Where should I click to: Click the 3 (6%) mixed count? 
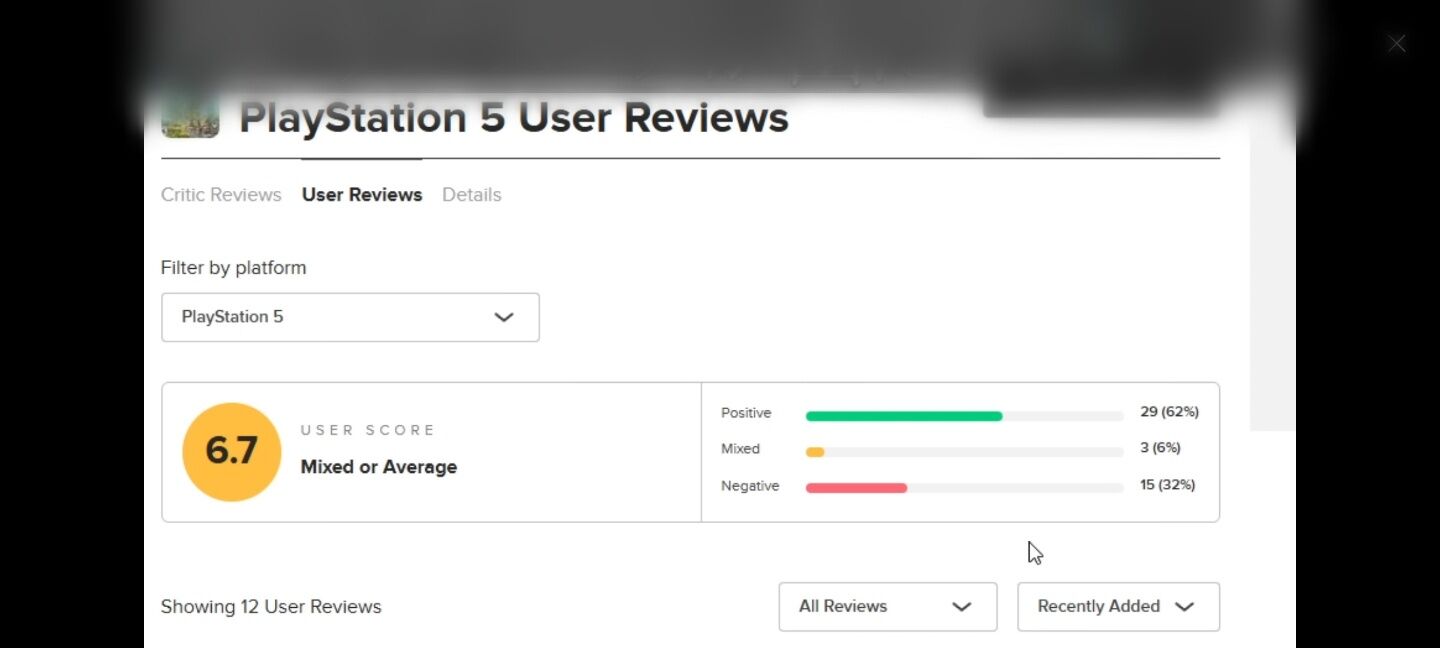coord(1160,448)
